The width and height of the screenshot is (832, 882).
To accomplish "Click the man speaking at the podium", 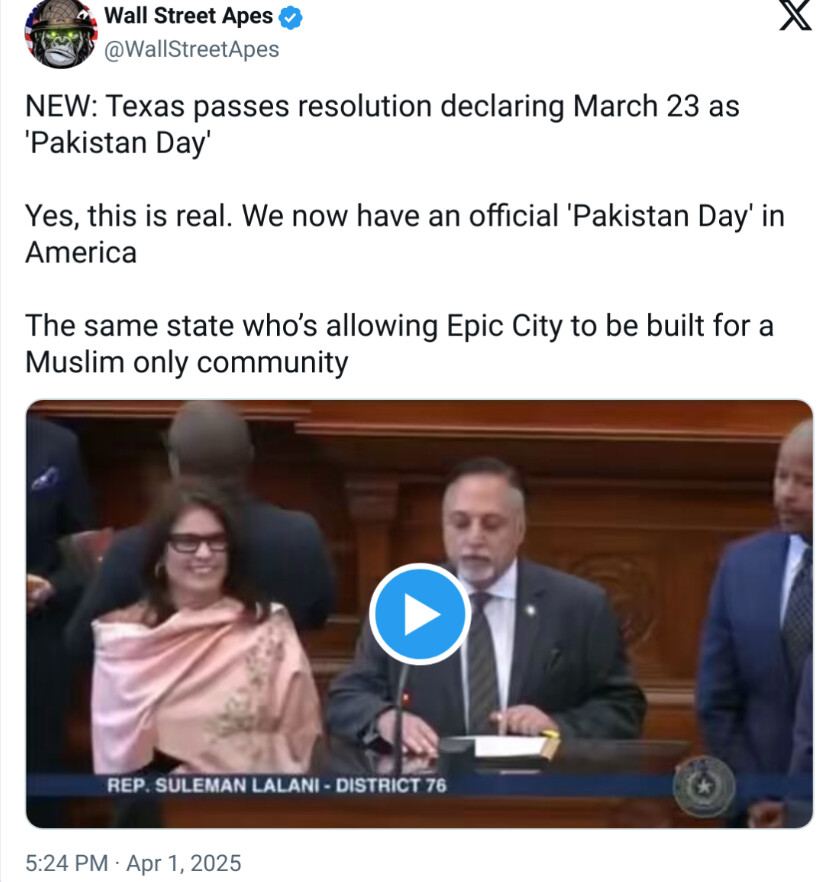I will [489, 608].
